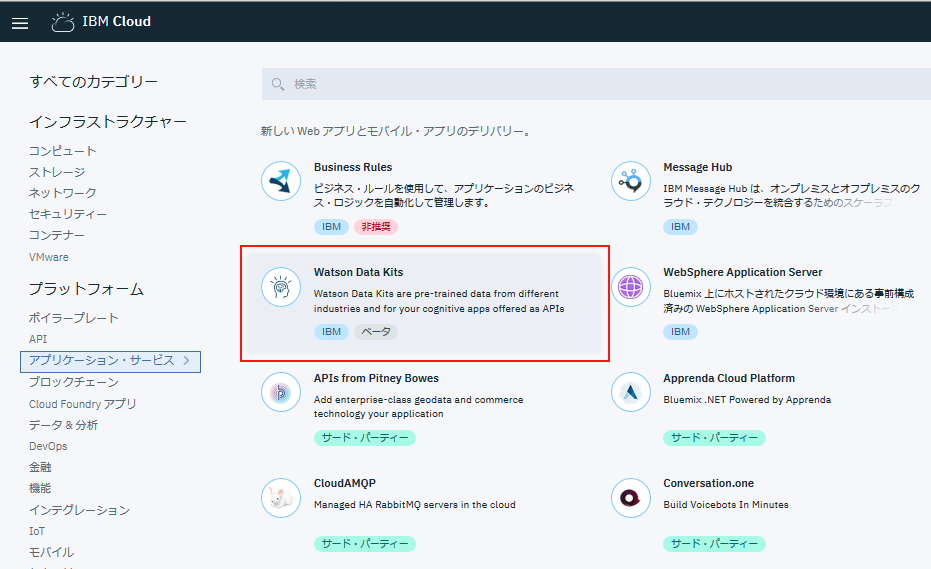Select モバイル category
Screen dimensions: 931x569
click(x=52, y=552)
